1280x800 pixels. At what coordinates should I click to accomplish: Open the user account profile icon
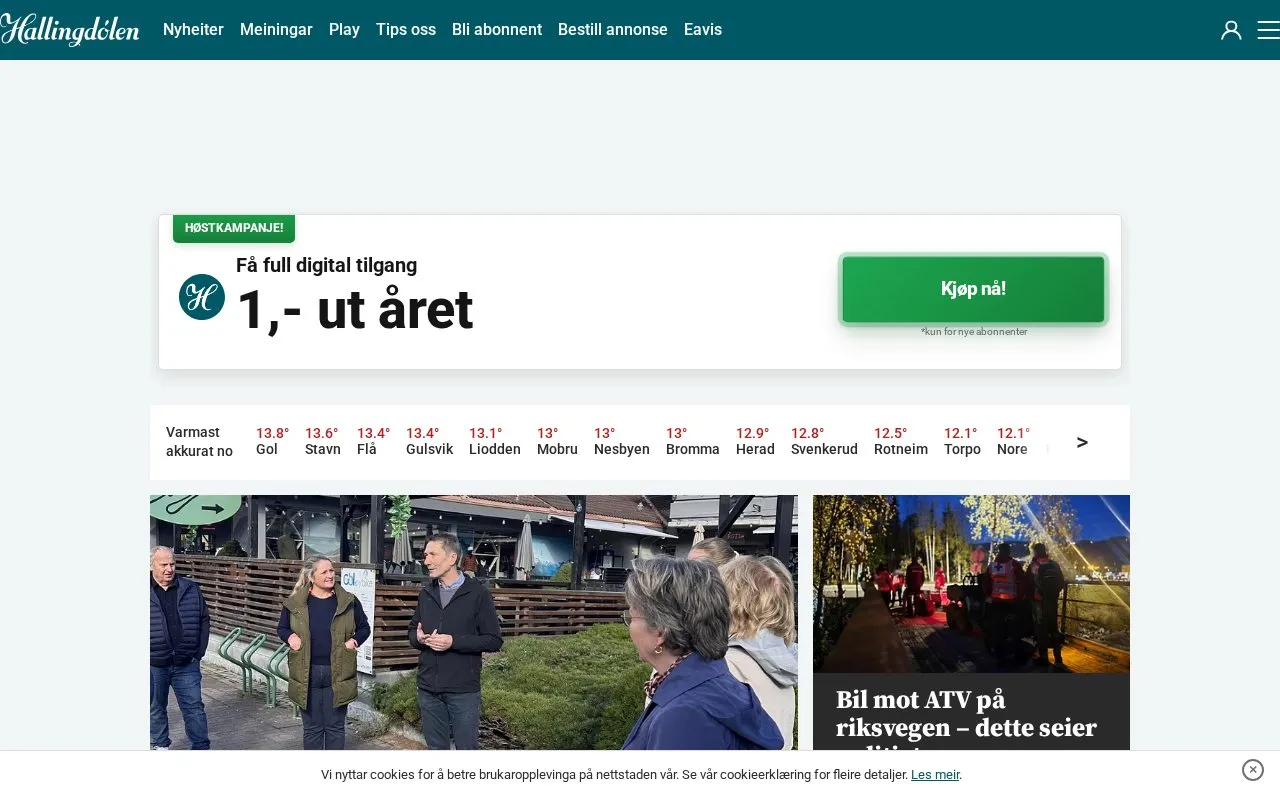click(1231, 30)
